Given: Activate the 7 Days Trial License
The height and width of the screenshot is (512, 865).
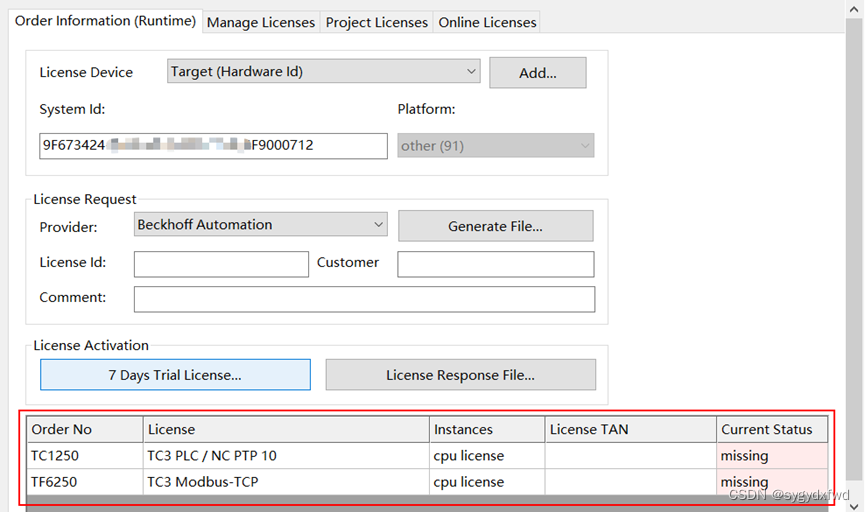Looking at the screenshot, I should [175, 375].
